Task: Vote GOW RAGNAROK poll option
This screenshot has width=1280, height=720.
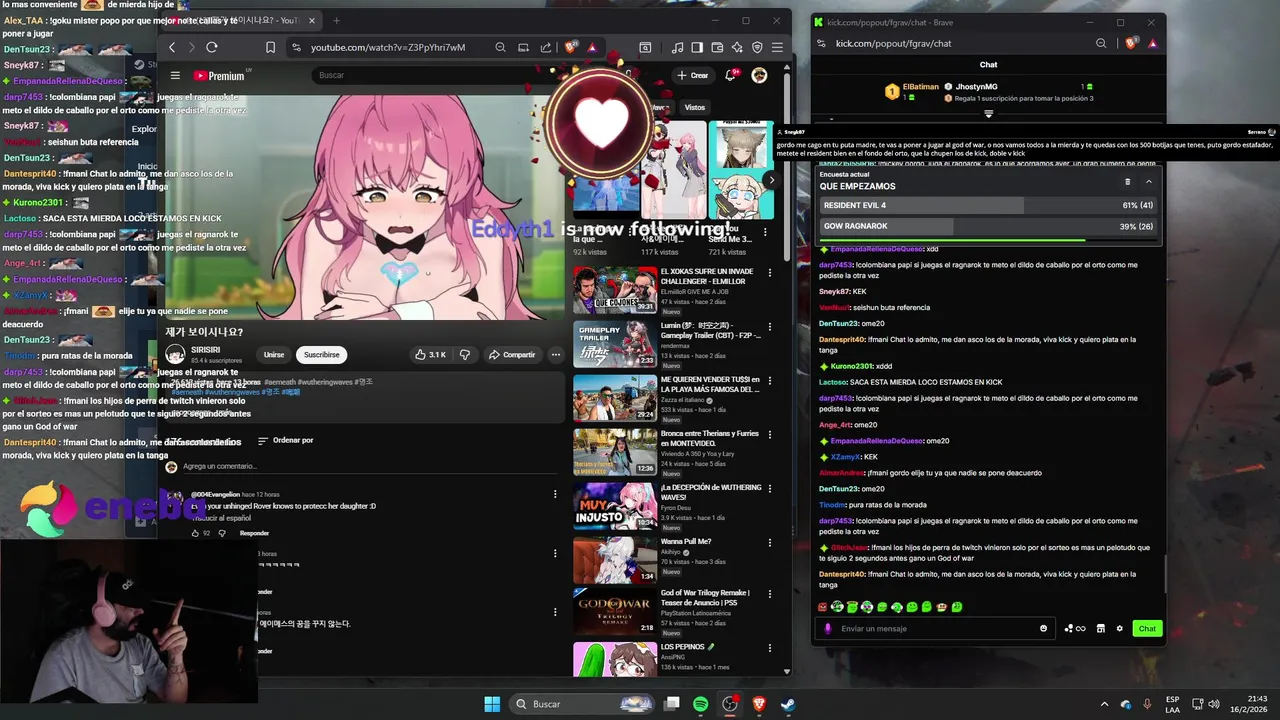Action: 988,226
